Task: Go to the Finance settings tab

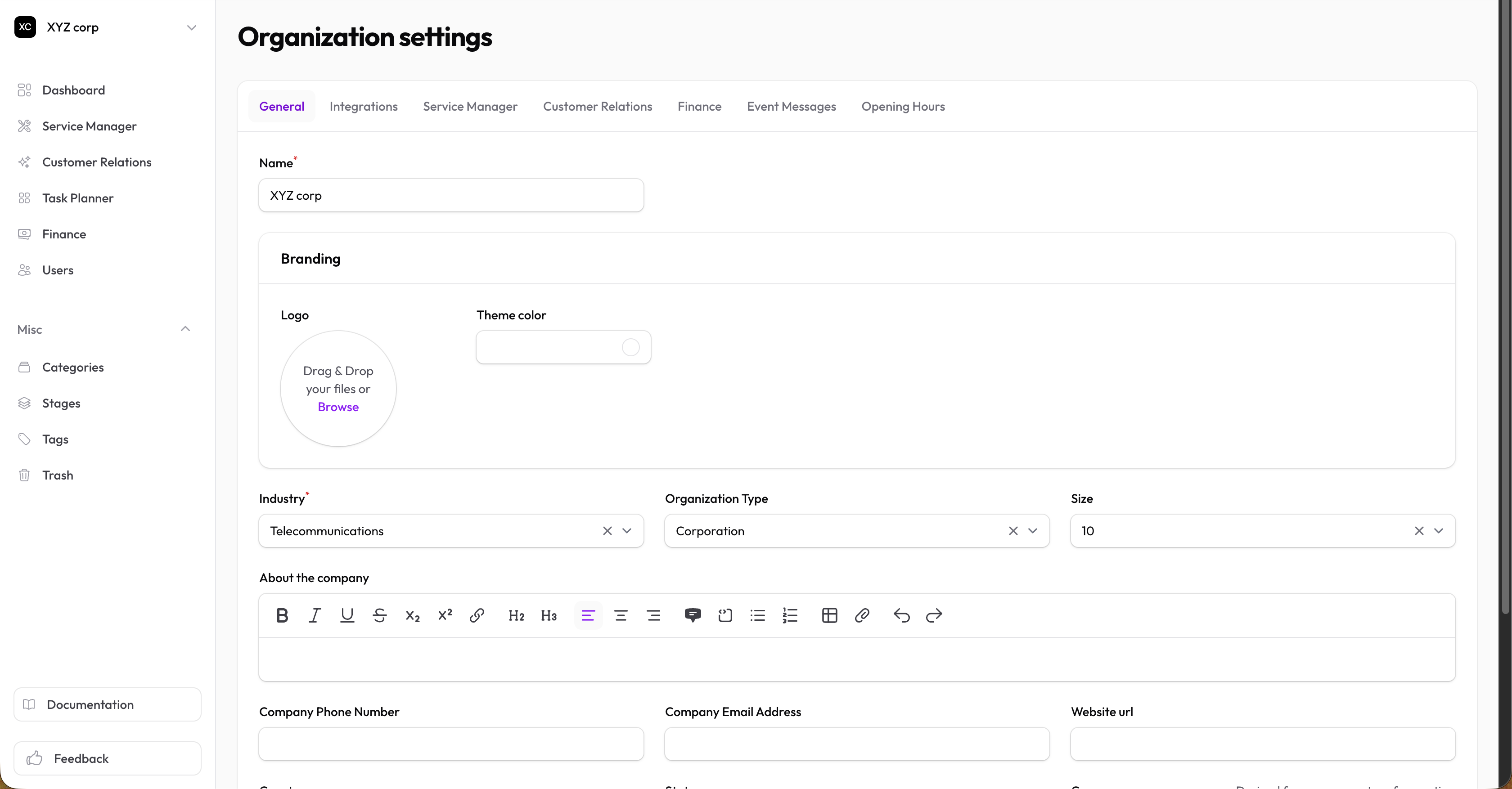Action: (700, 106)
